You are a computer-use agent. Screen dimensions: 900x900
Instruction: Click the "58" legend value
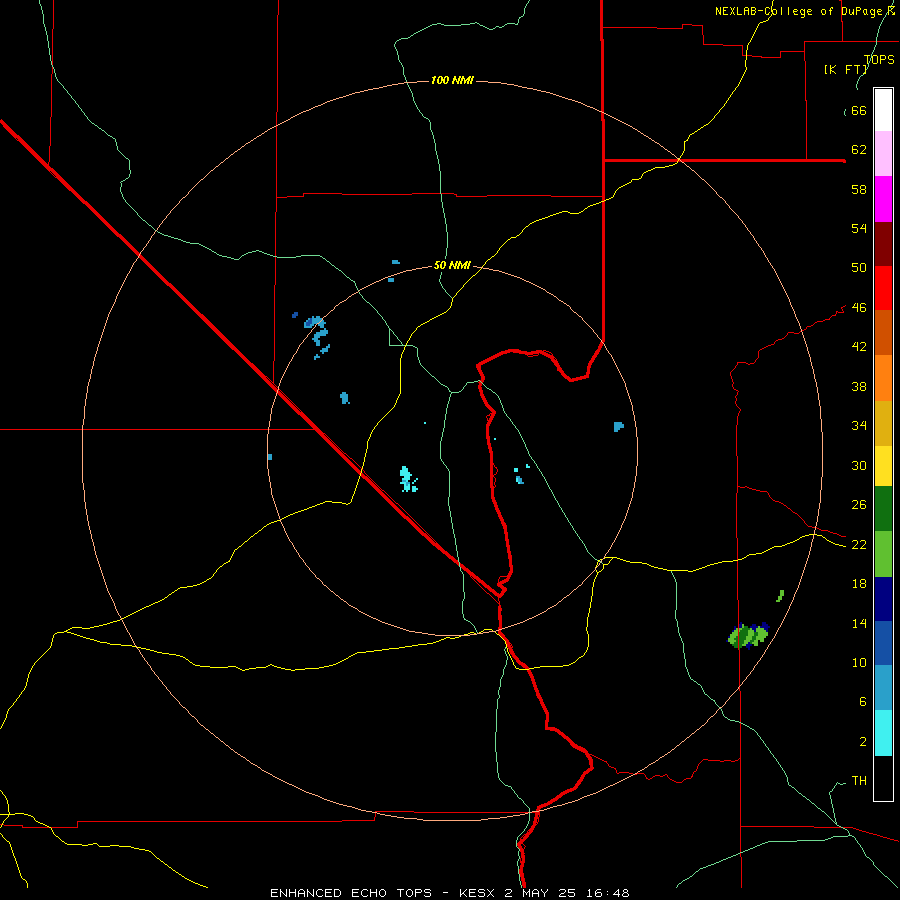point(859,189)
